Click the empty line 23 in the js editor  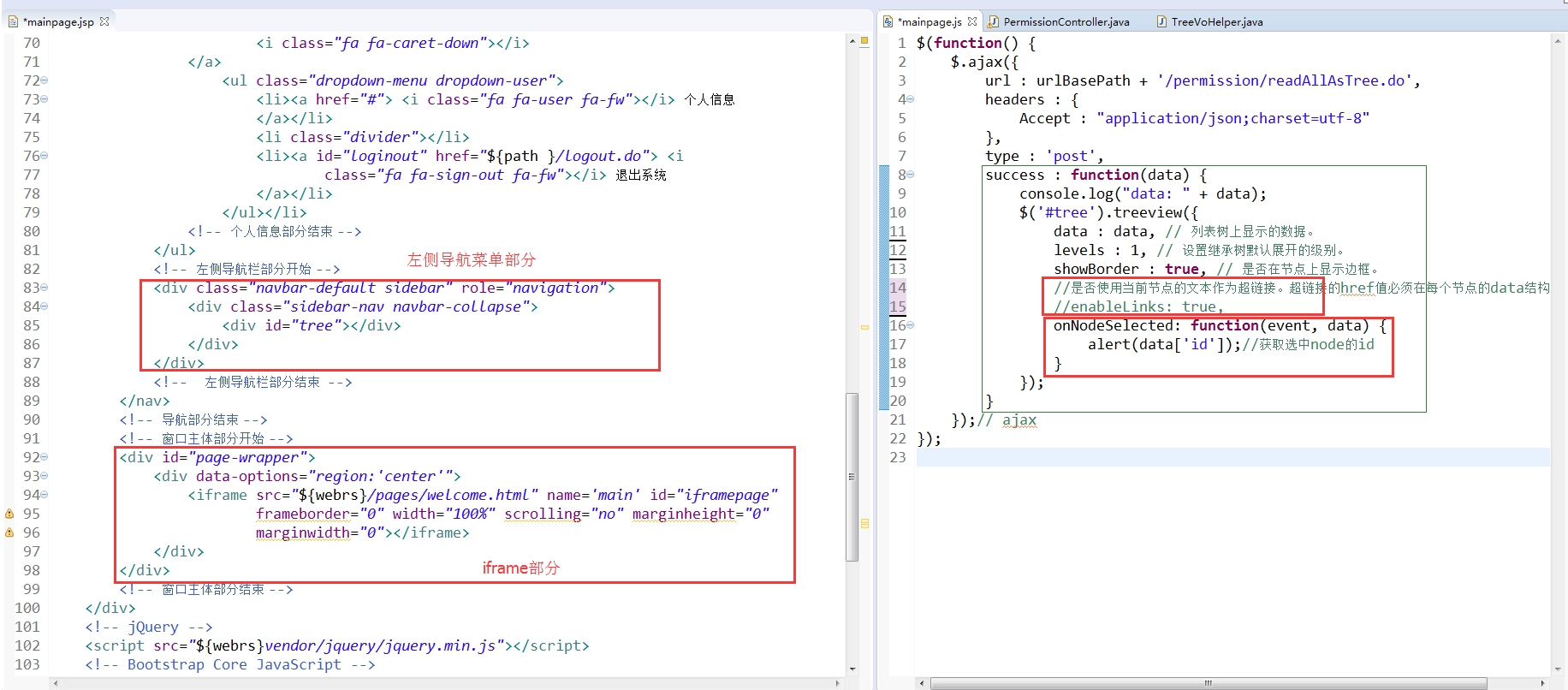[1232, 457]
